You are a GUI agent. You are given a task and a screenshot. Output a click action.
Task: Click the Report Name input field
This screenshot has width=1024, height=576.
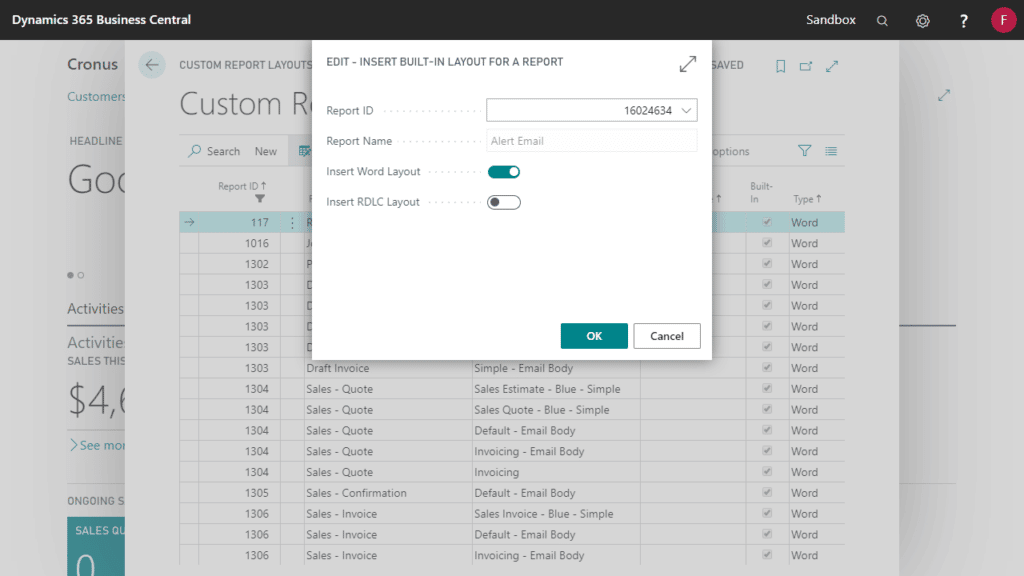click(590, 140)
